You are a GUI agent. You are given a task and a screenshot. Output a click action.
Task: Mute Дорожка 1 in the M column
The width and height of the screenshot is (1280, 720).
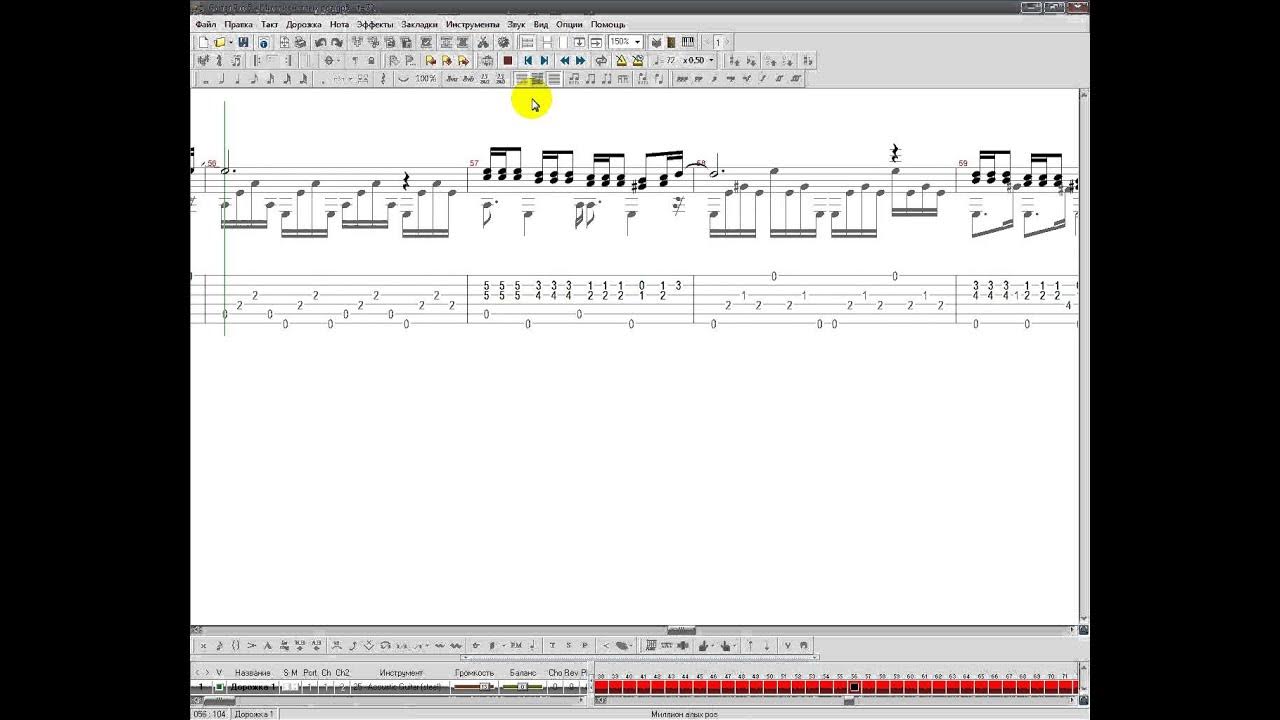(x=295, y=687)
